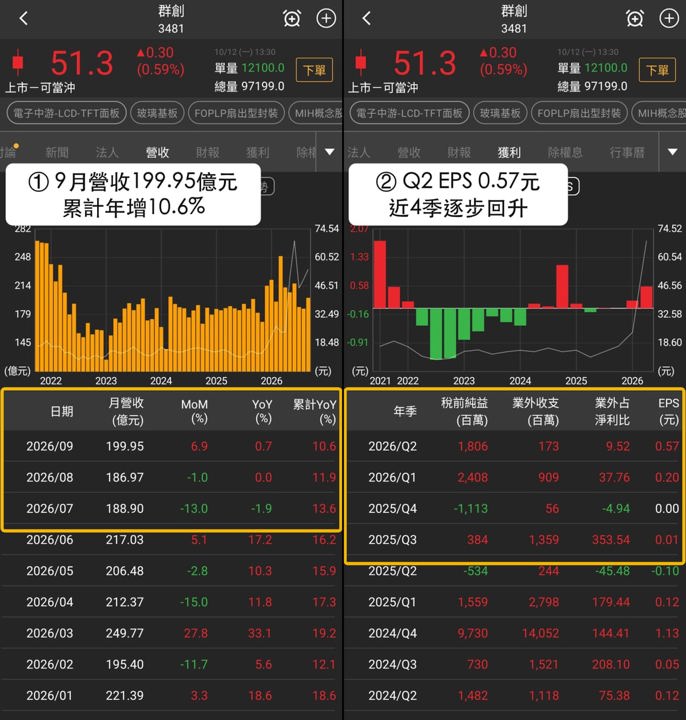Tap the 電子中游-LCD-TFT面板 tag in the left panel
Viewport: 686px width, 720px height.
tap(67, 113)
